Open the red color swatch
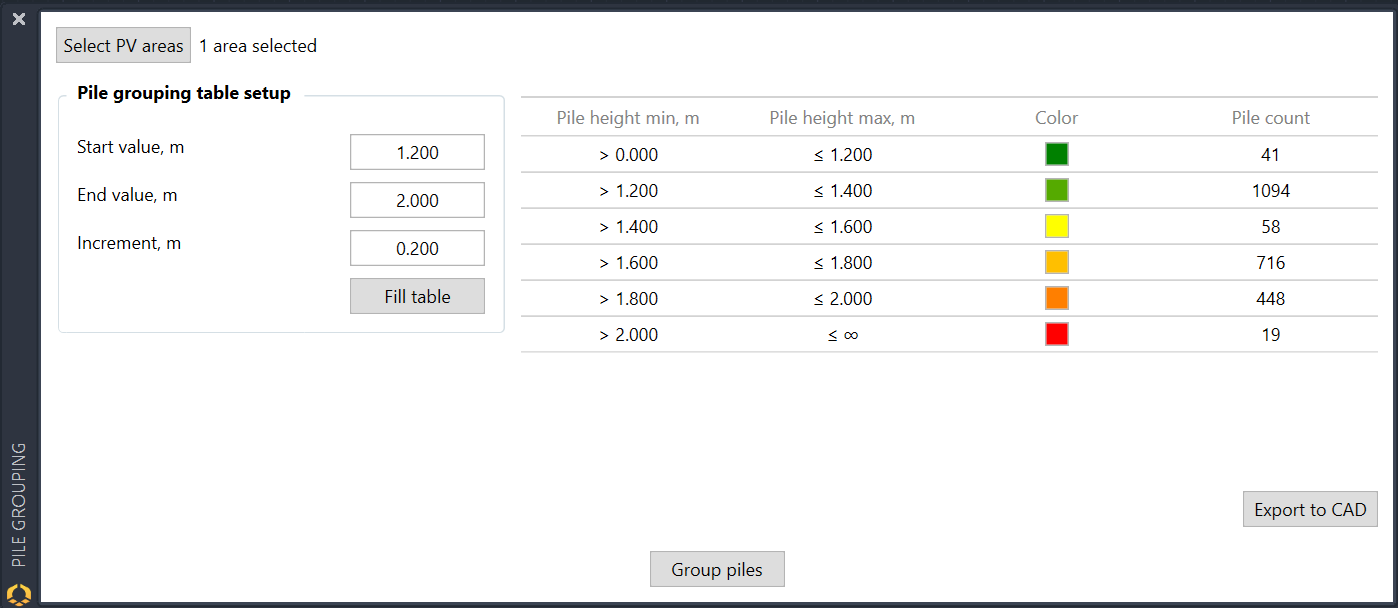 (1057, 334)
